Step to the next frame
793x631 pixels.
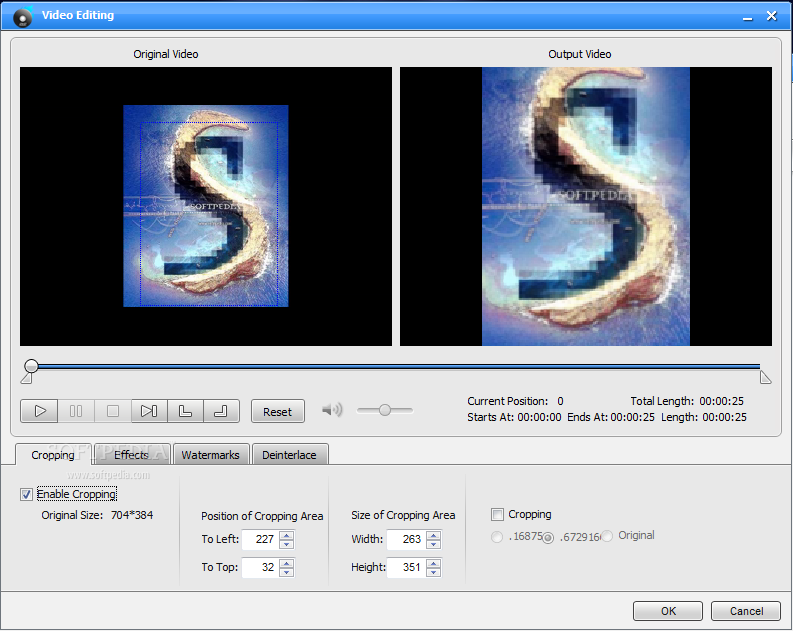coord(149,411)
